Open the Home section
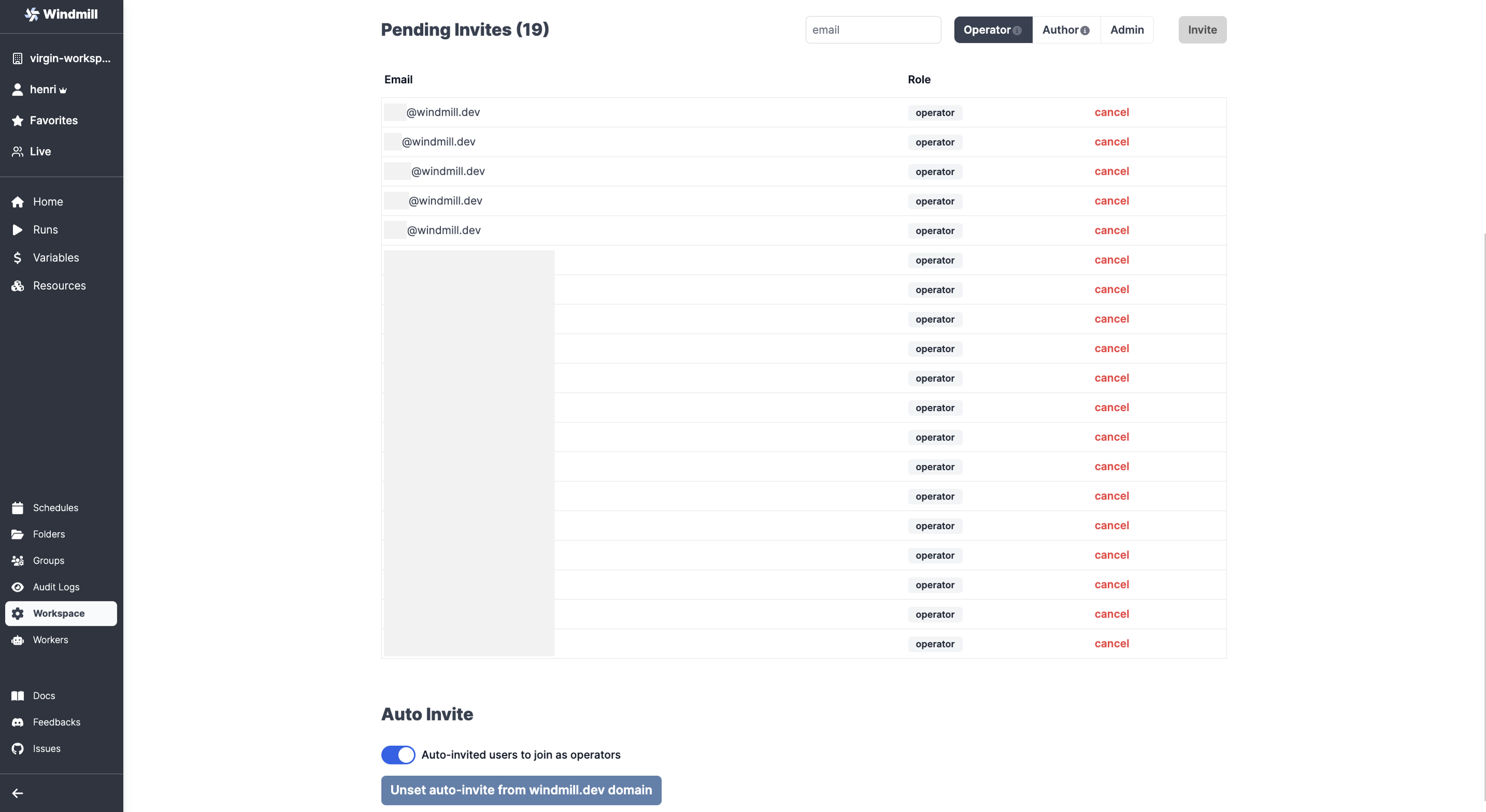Screen dimensions: 1486x812 click(47, 201)
